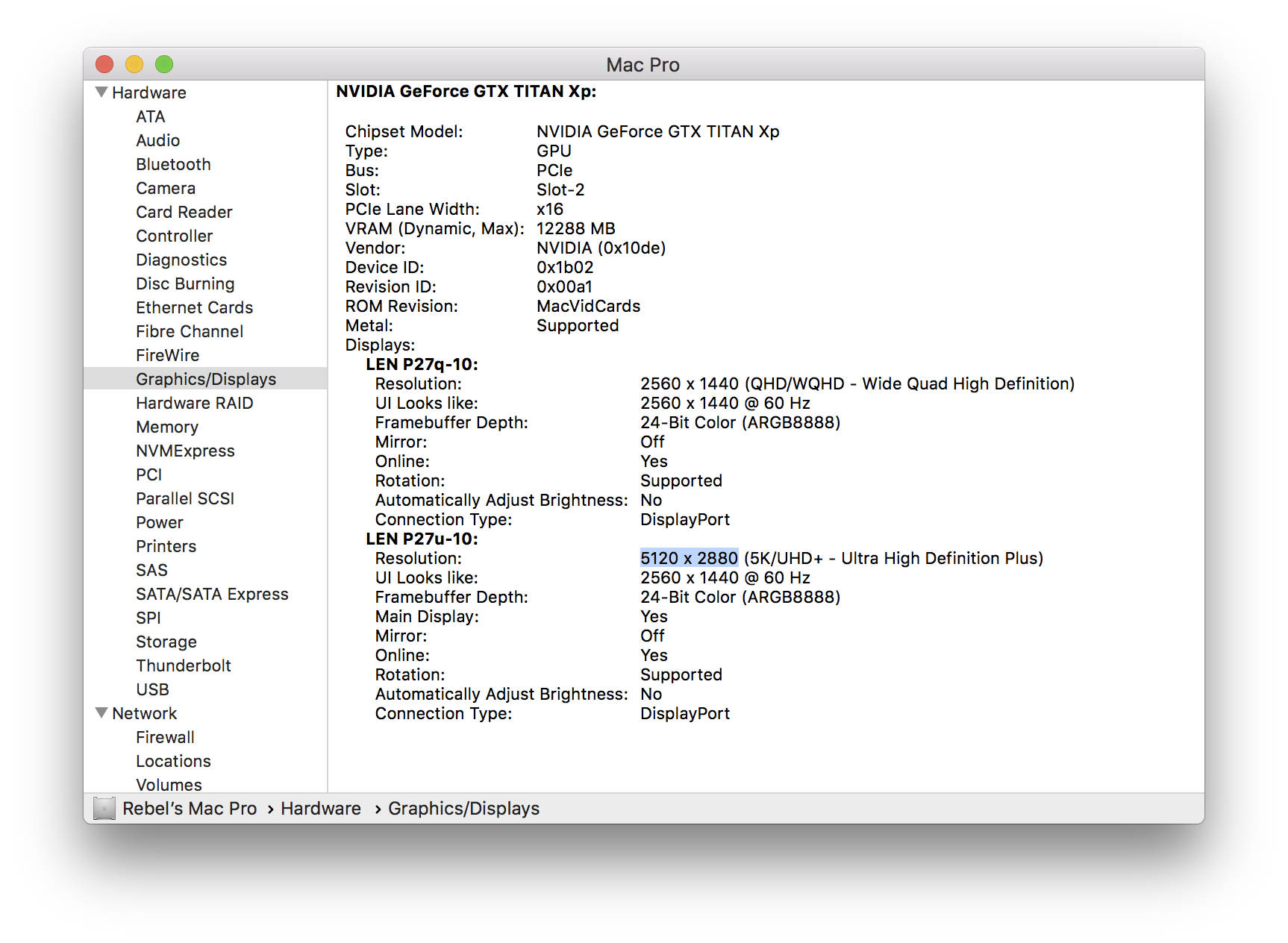Click the yellow minimize window button
This screenshot has width=1288, height=943.
tap(134, 64)
